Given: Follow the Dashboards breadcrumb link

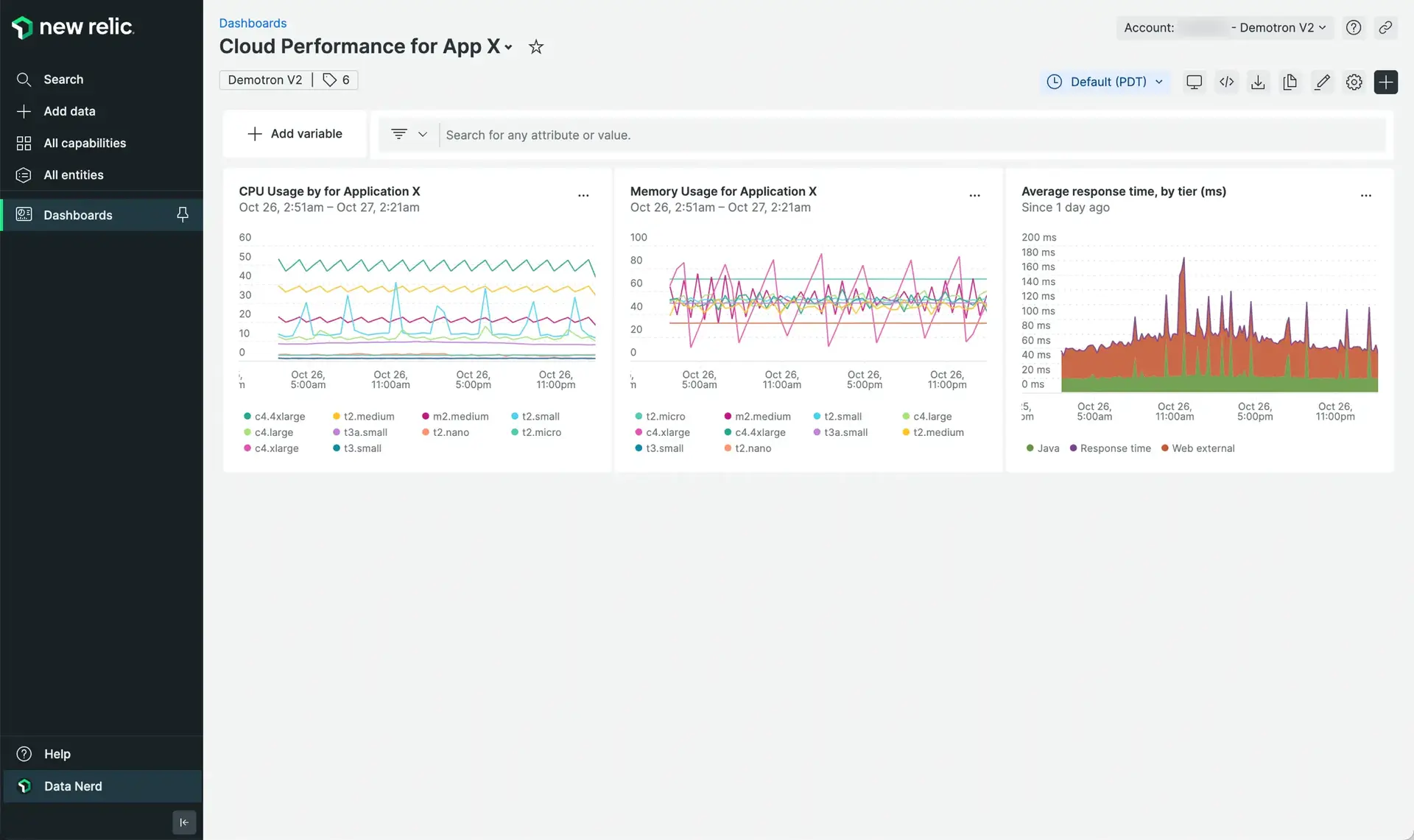Looking at the screenshot, I should pyautogui.click(x=253, y=23).
